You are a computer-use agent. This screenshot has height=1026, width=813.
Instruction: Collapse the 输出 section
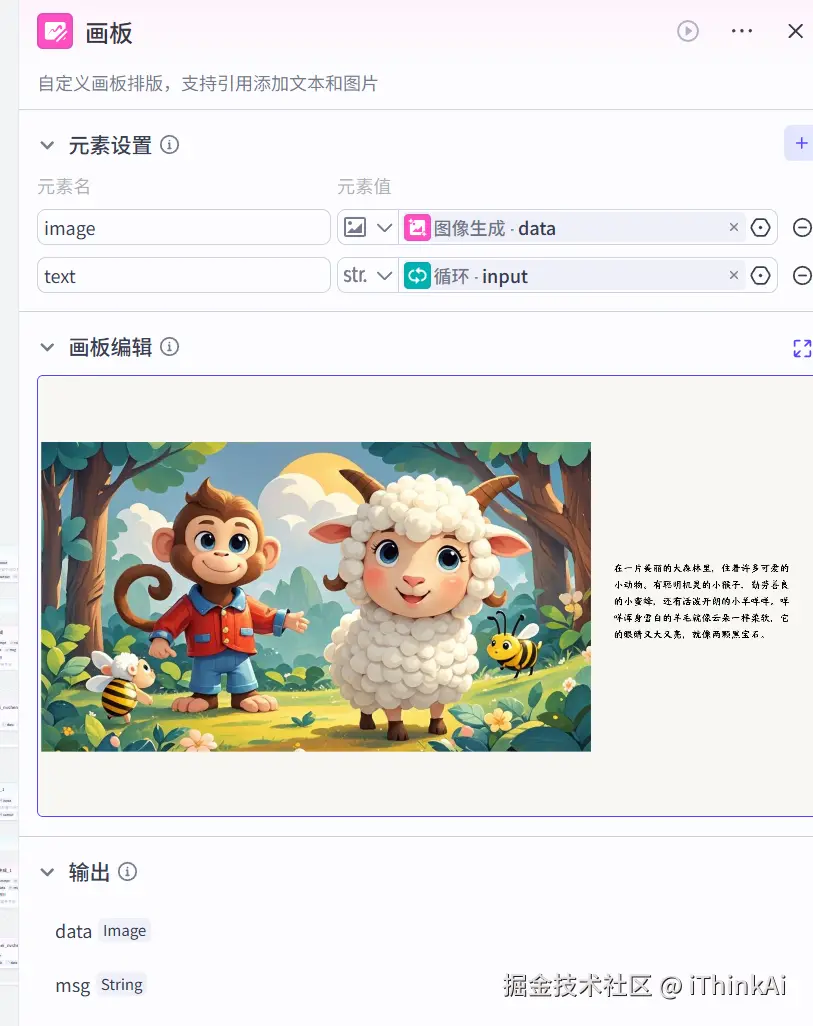(47, 871)
